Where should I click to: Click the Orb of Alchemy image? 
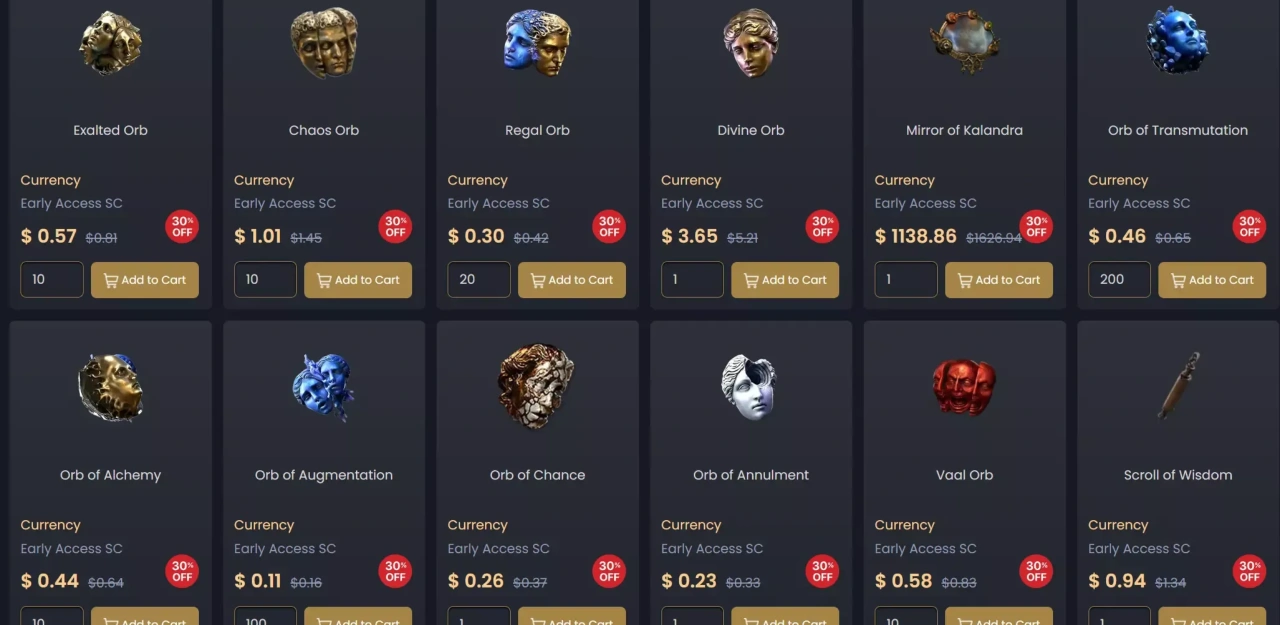pyautogui.click(x=110, y=387)
